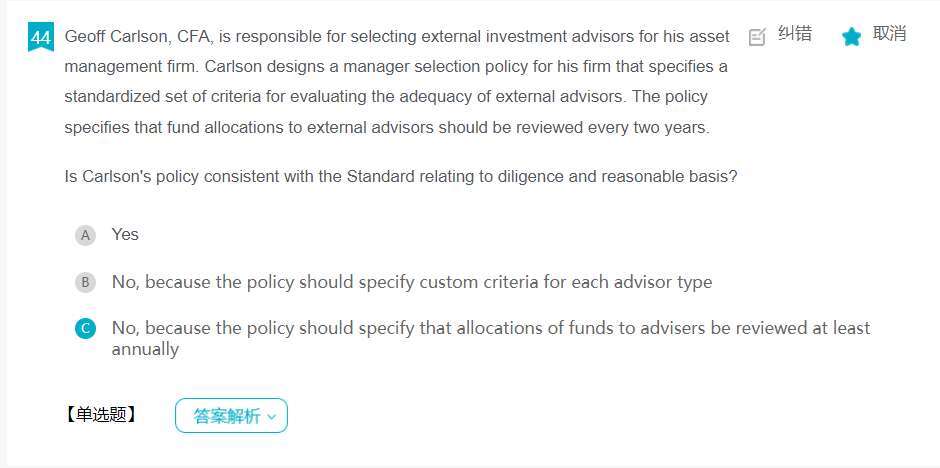Choose answer about reviewing allocations annually
The height and width of the screenshot is (468, 940).
490,339
